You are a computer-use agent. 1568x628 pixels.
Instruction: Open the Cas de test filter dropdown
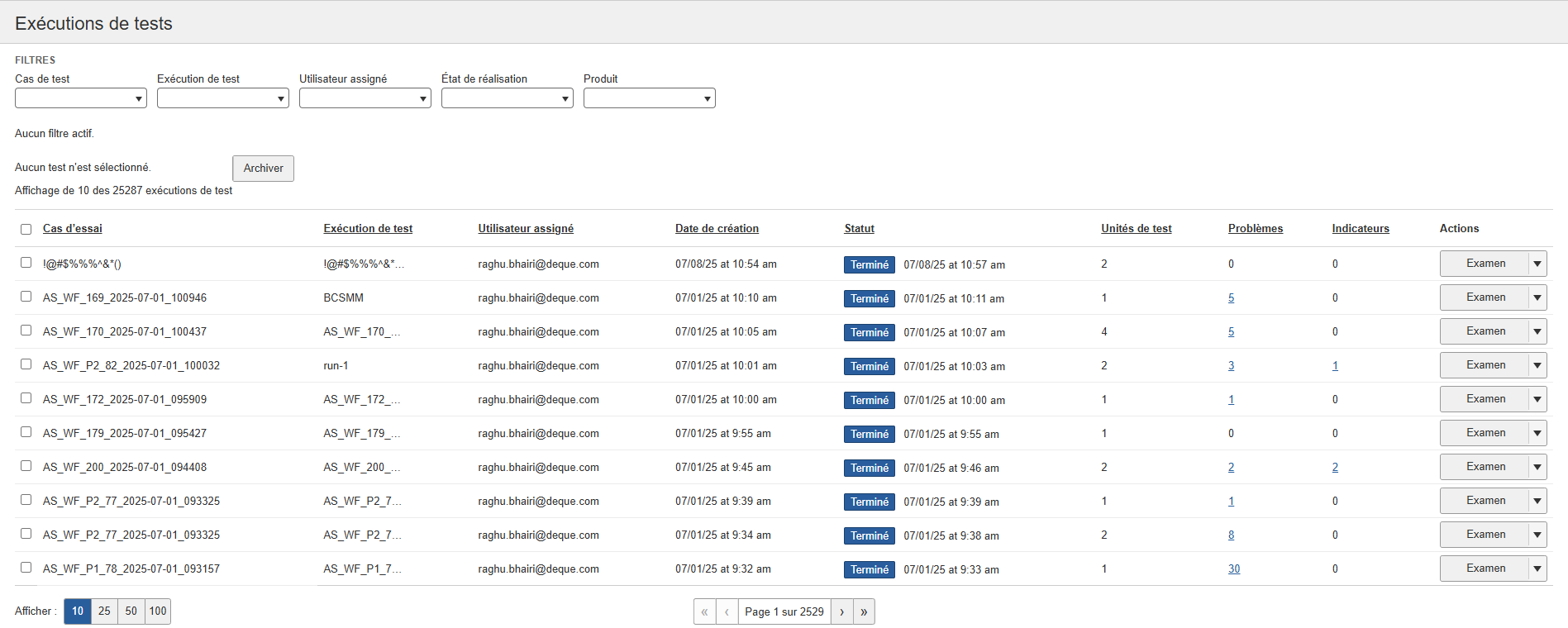point(81,98)
